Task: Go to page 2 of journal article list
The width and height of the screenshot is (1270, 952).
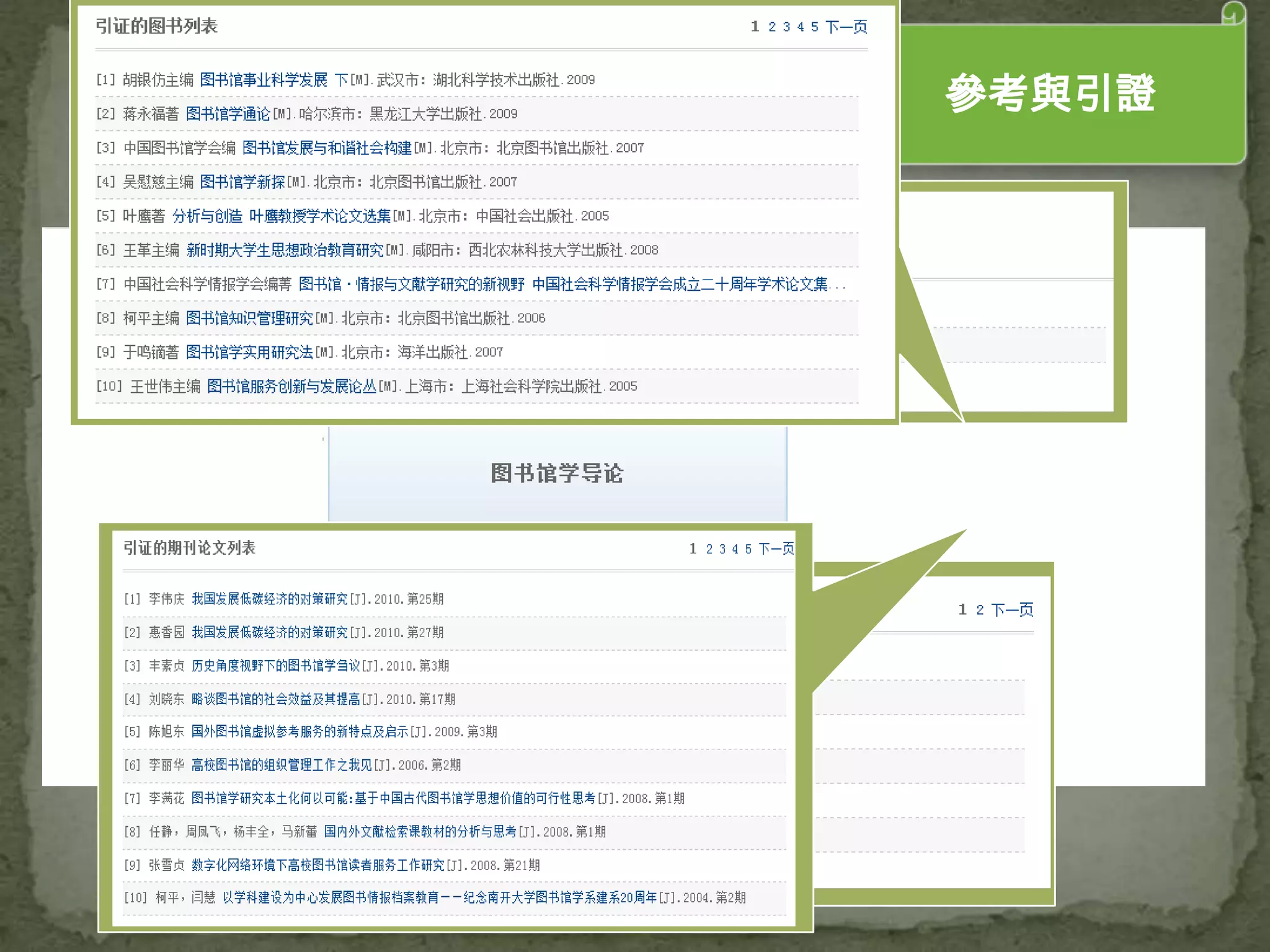Action: [x=709, y=549]
